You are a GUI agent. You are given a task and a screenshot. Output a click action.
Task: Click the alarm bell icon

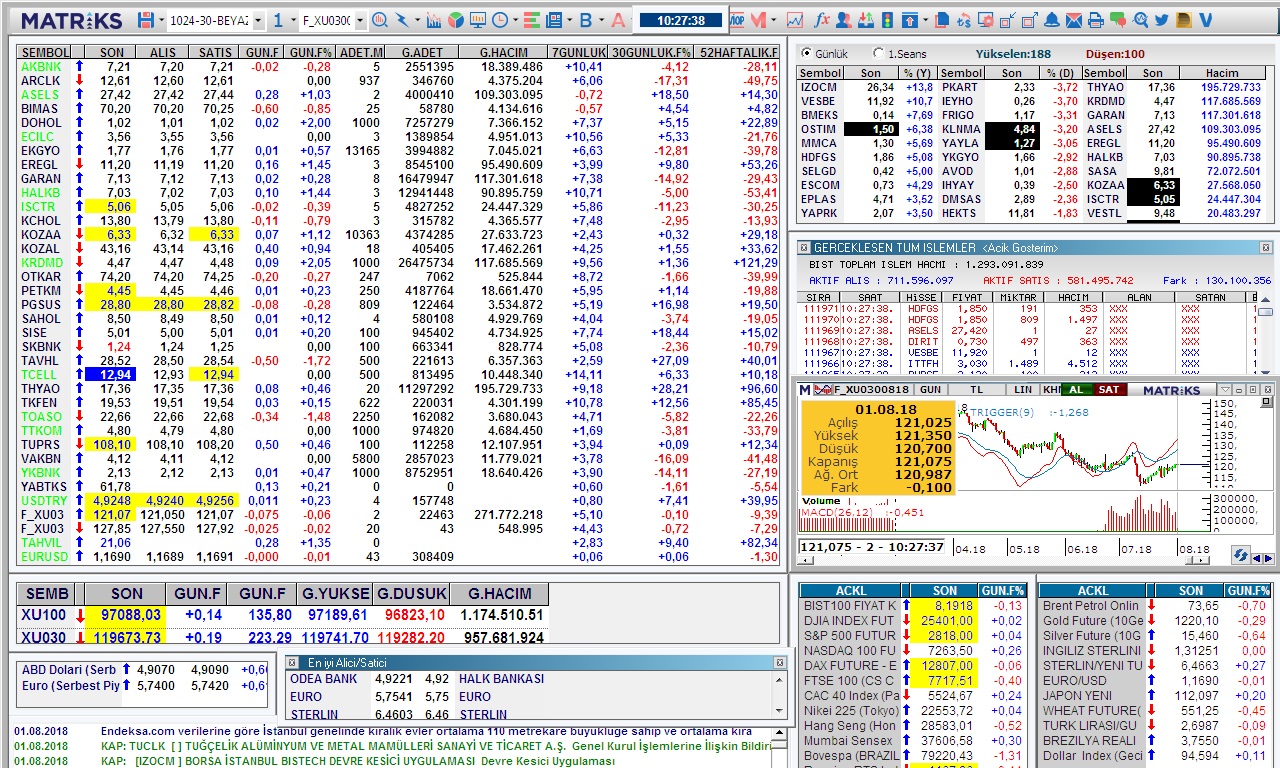1052,20
